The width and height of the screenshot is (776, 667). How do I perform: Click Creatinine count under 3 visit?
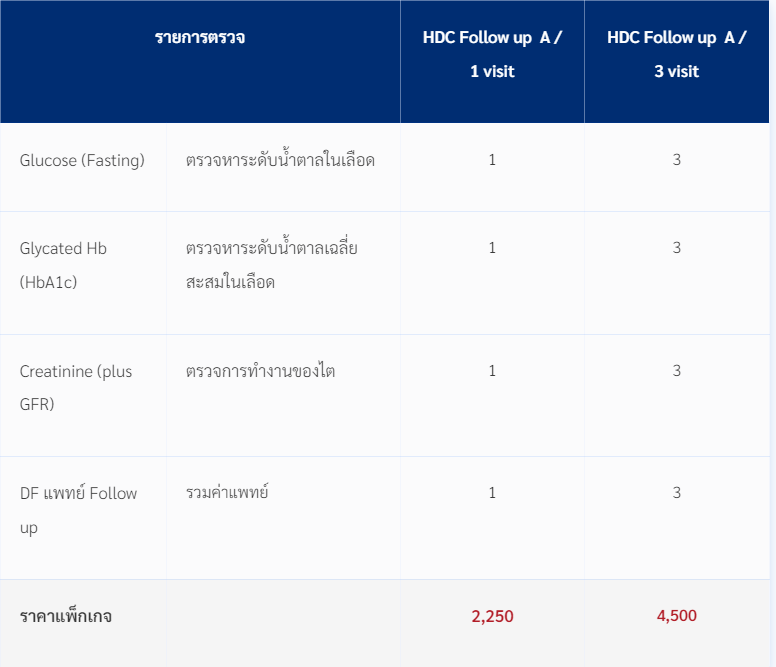[x=677, y=371]
